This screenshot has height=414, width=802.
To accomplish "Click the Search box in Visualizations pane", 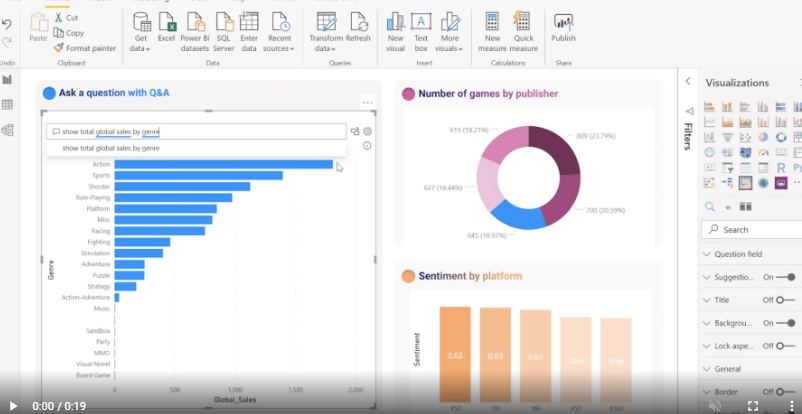I will (x=755, y=229).
